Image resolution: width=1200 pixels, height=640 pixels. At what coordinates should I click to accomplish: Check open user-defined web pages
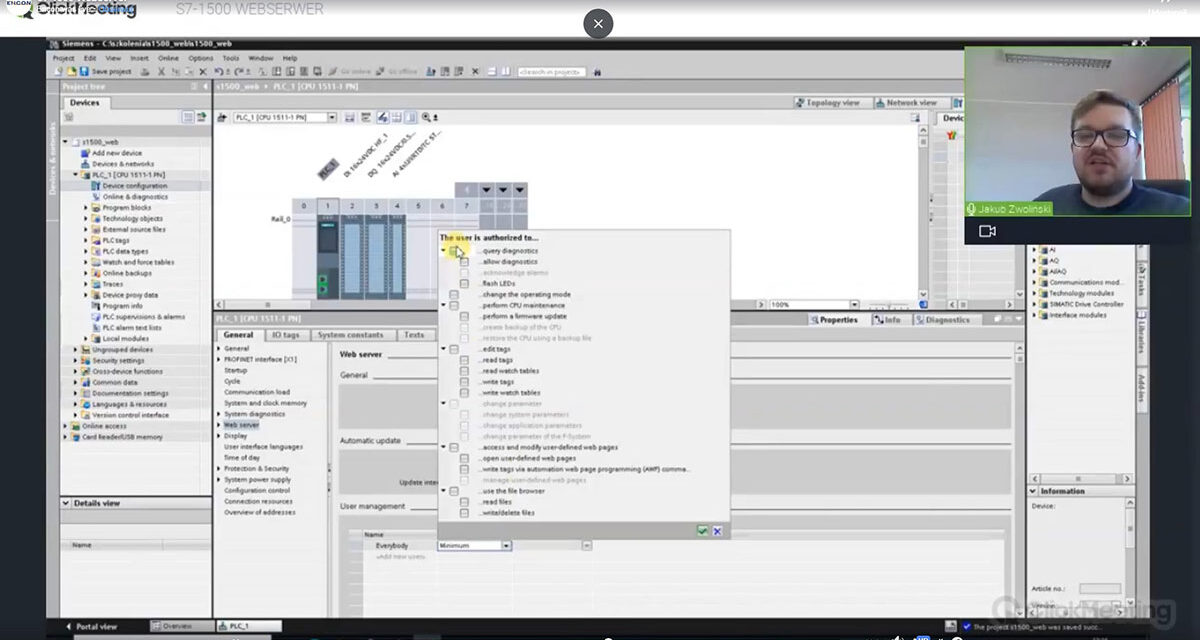coord(464,459)
